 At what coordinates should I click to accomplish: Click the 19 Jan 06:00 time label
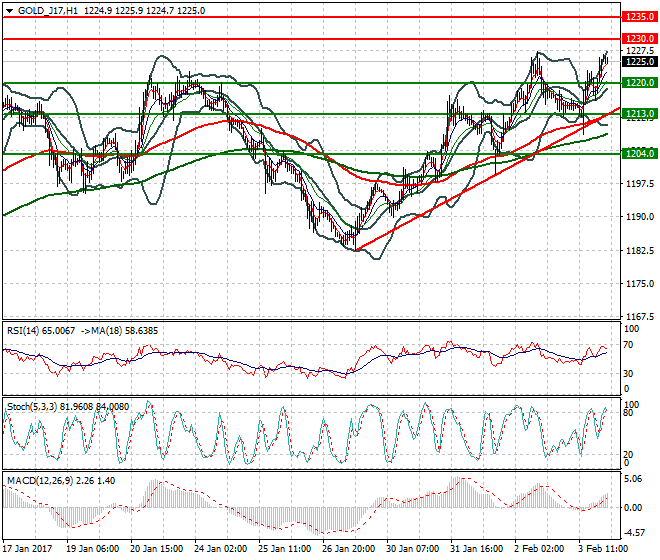point(93,549)
